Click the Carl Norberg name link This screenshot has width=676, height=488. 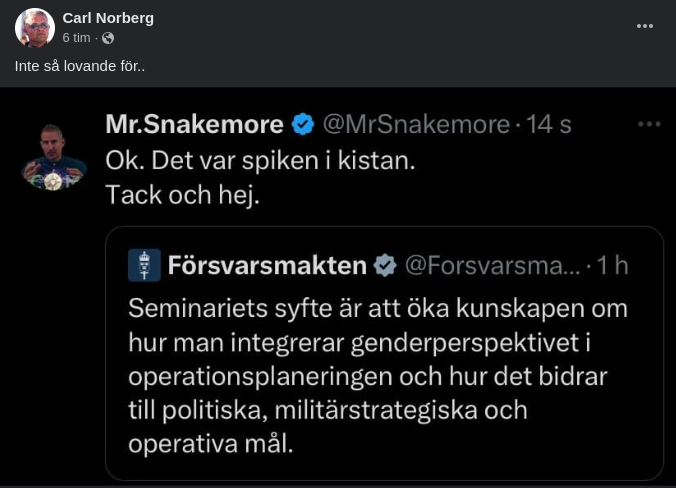108,18
